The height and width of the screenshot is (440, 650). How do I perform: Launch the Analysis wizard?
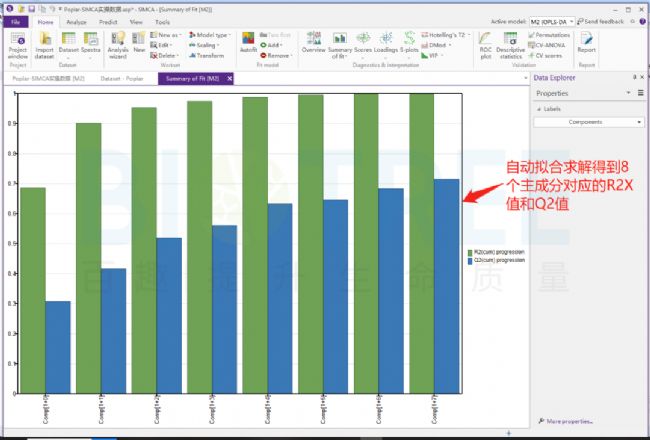(x=118, y=46)
